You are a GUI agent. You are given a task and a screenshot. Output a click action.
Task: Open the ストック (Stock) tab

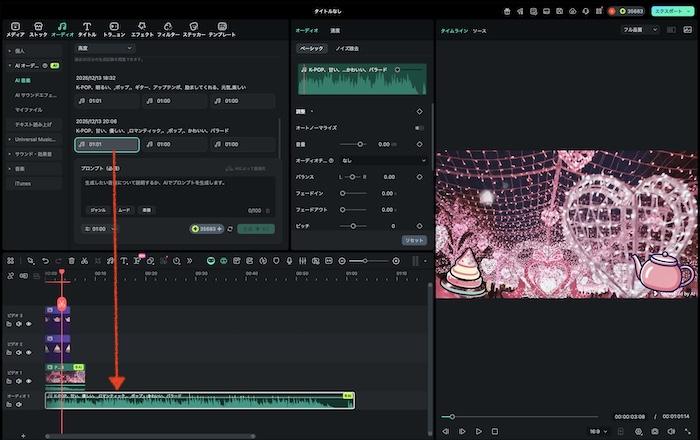click(38, 29)
